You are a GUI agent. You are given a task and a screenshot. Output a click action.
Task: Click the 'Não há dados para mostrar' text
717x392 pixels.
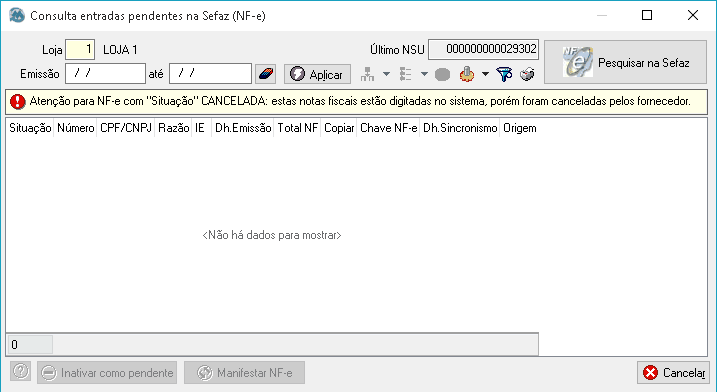(272, 235)
